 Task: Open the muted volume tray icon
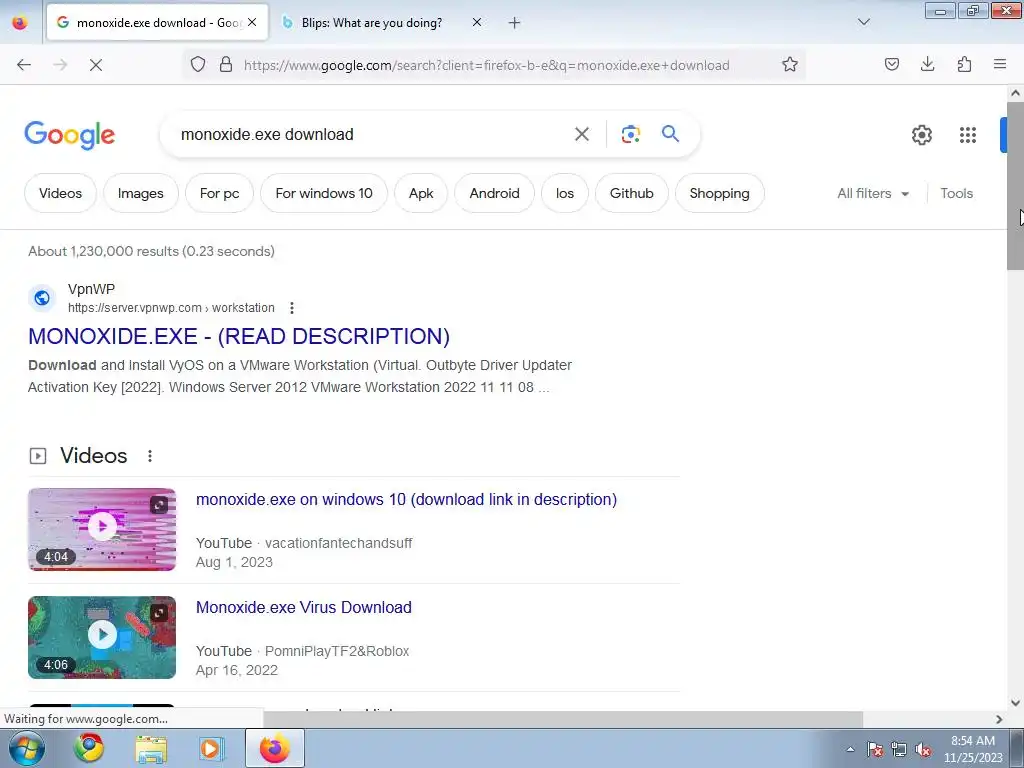[x=923, y=750]
